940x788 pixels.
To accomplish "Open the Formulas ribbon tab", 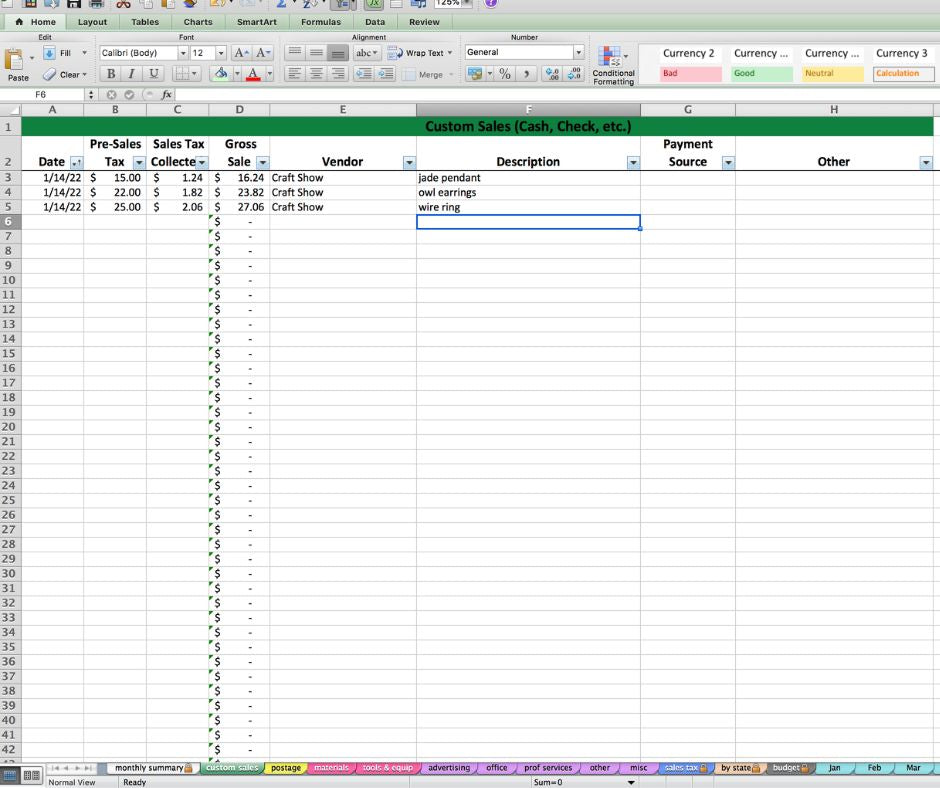I will [320, 22].
